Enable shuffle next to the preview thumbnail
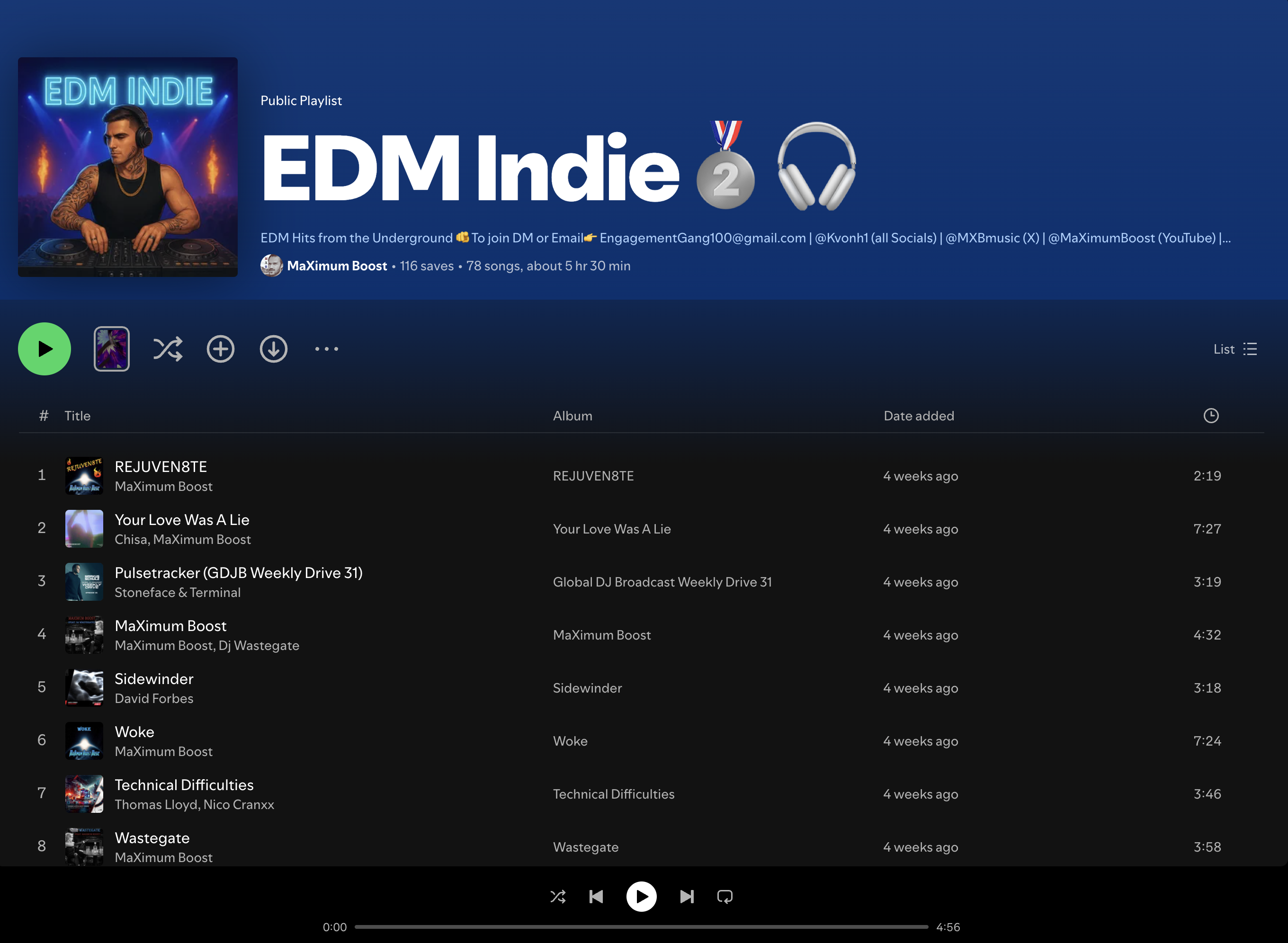 point(167,349)
